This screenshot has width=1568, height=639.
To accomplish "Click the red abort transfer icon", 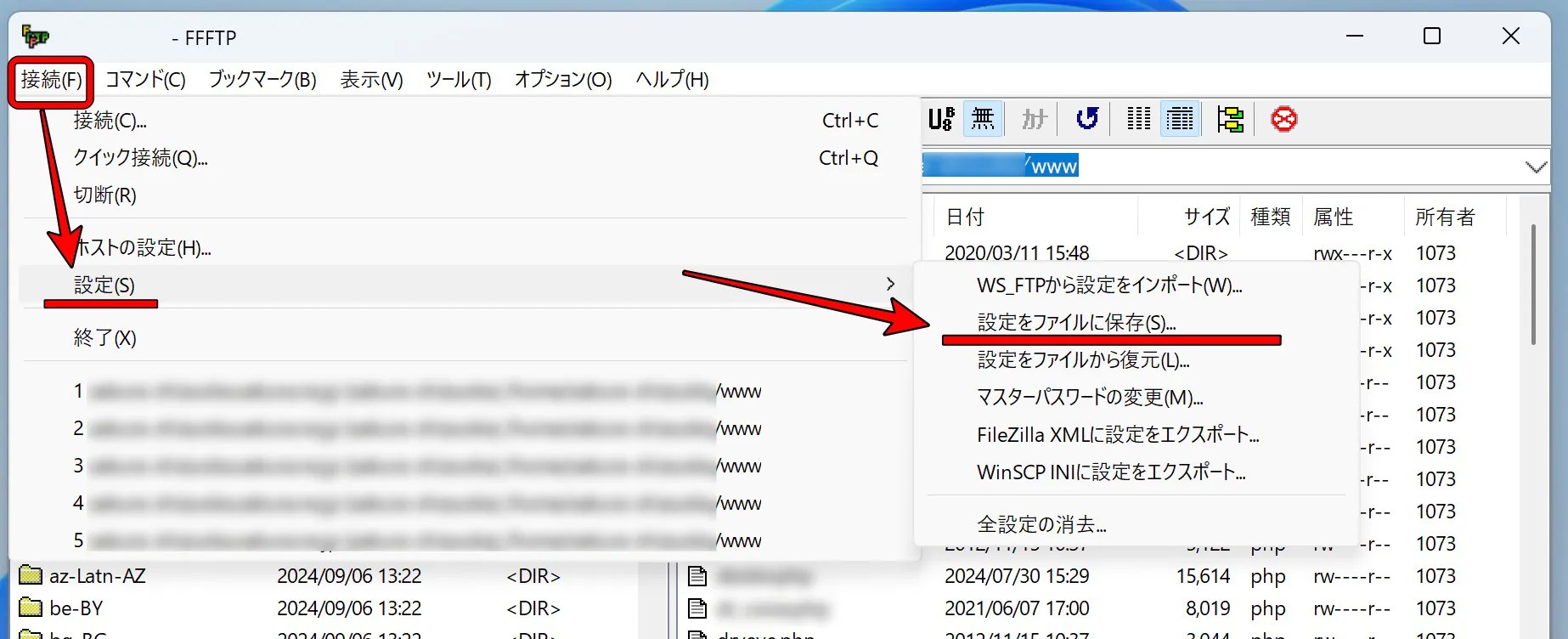I will (x=1283, y=120).
